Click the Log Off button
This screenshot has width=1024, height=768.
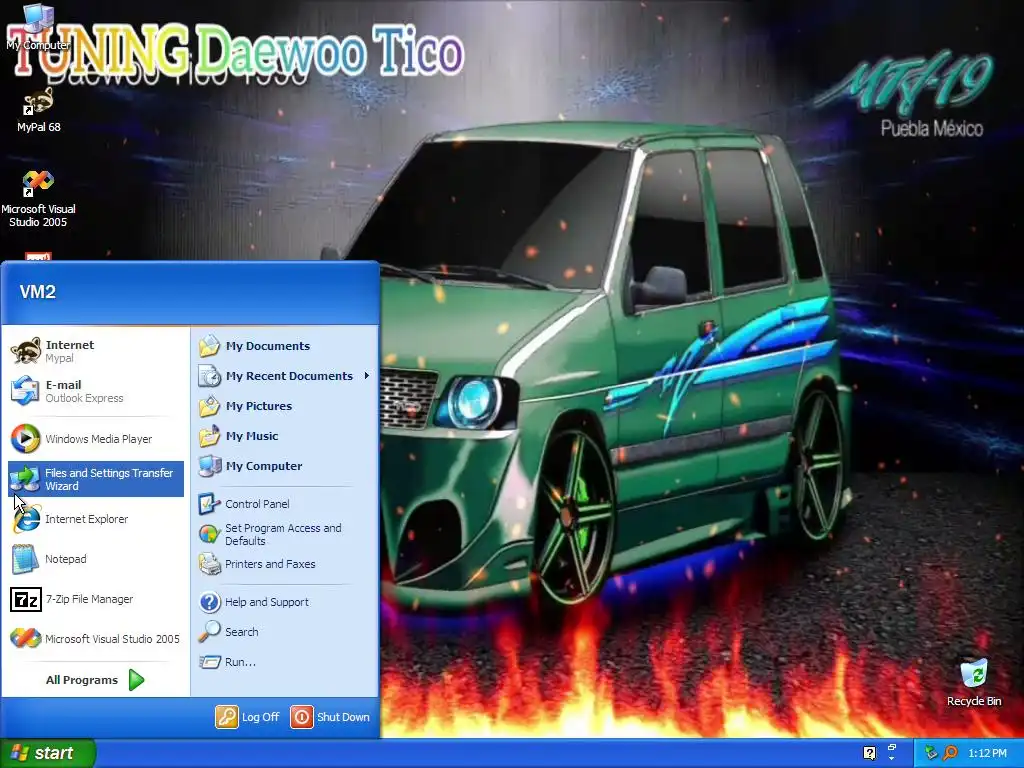pyautogui.click(x=248, y=717)
